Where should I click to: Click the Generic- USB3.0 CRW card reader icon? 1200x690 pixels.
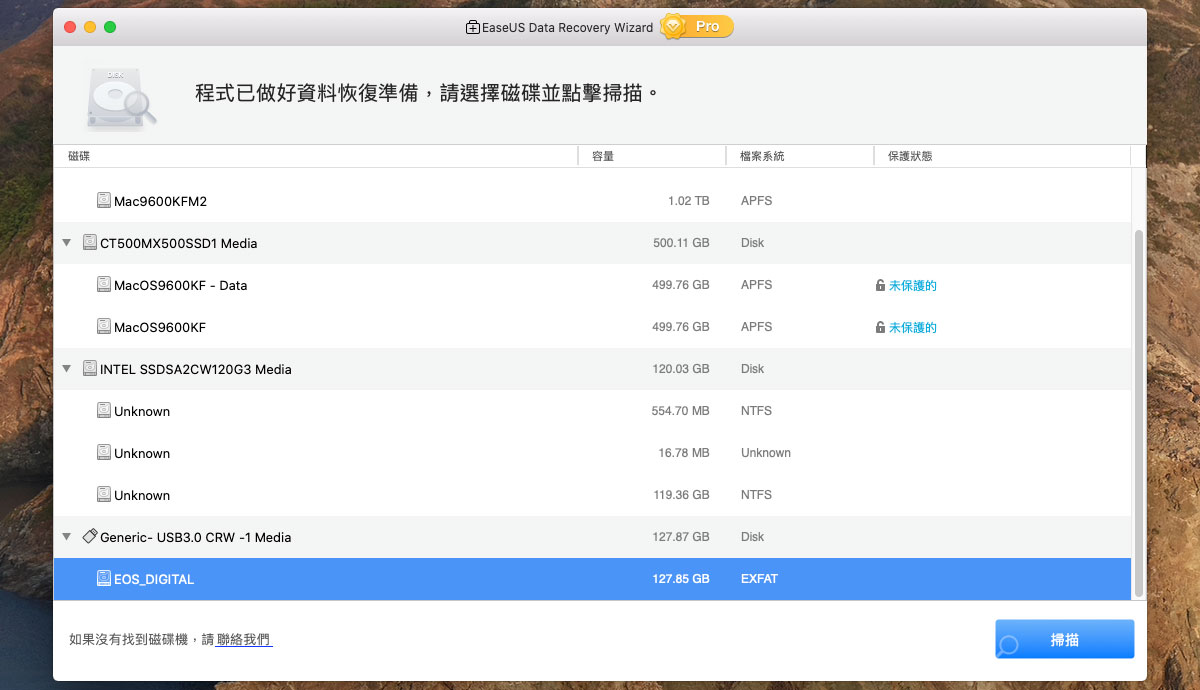(90, 537)
